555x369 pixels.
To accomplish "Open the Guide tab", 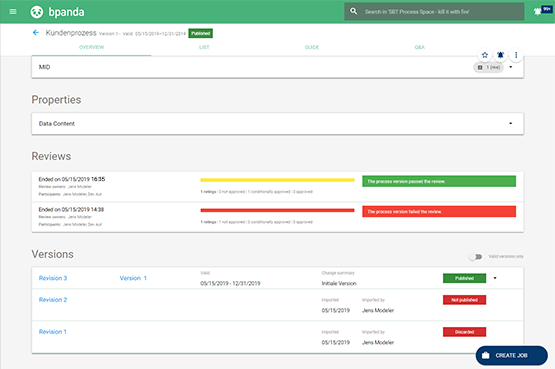I will (x=312, y=47).
